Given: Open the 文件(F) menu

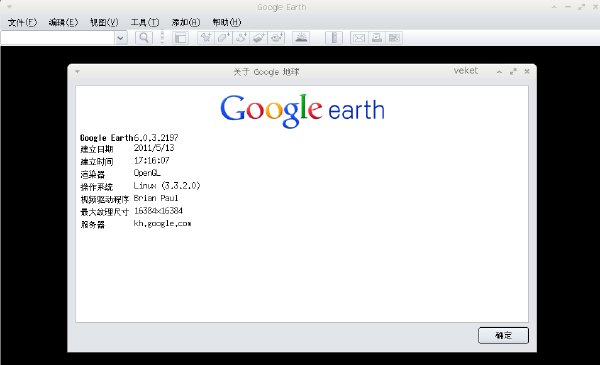Looking at the screenshot, I should point(22,22).
